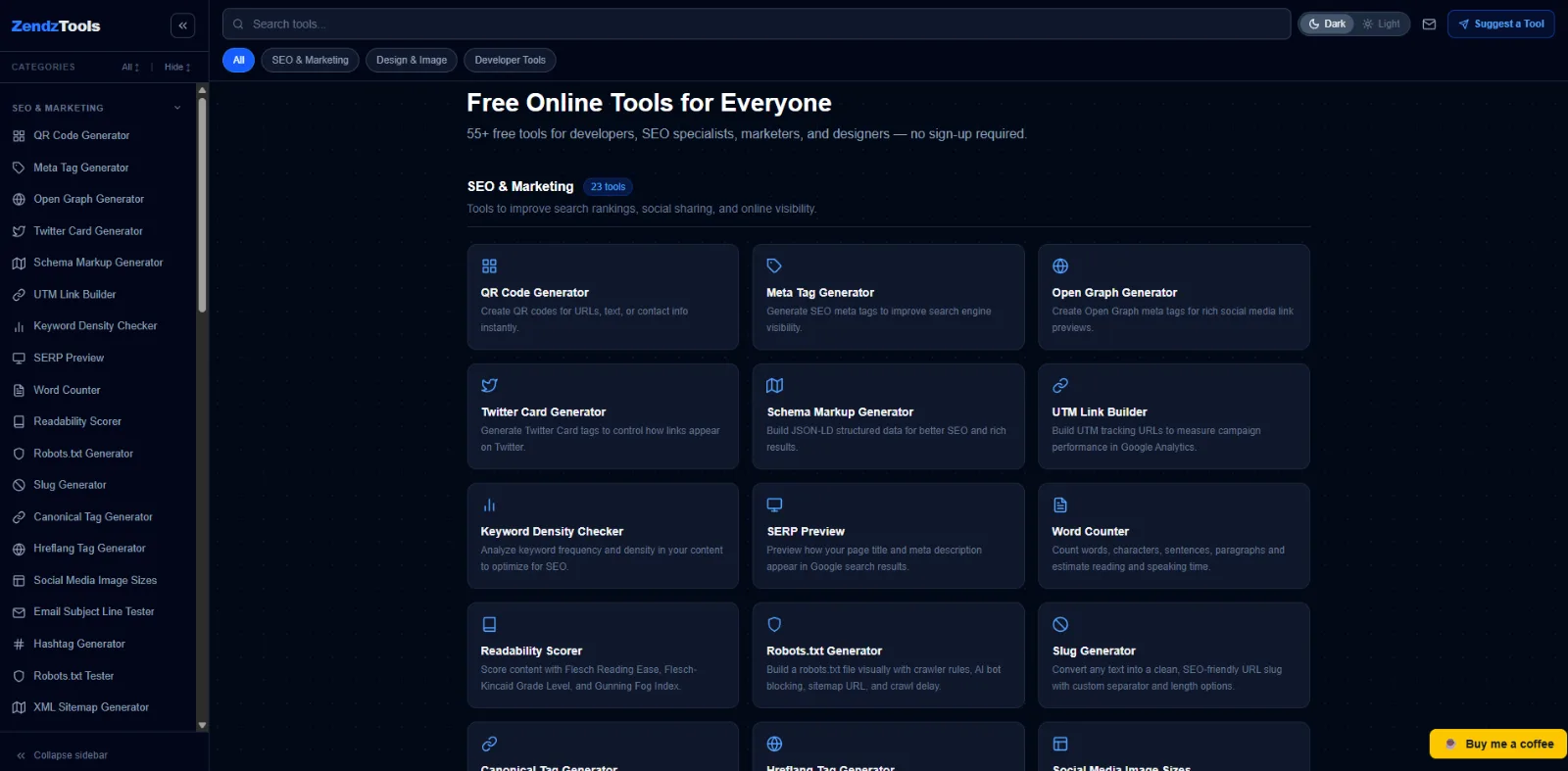Click the Buy me a coffee button
The width and height of the screenshot is (1568, 771).
[x=1497, y=744]
